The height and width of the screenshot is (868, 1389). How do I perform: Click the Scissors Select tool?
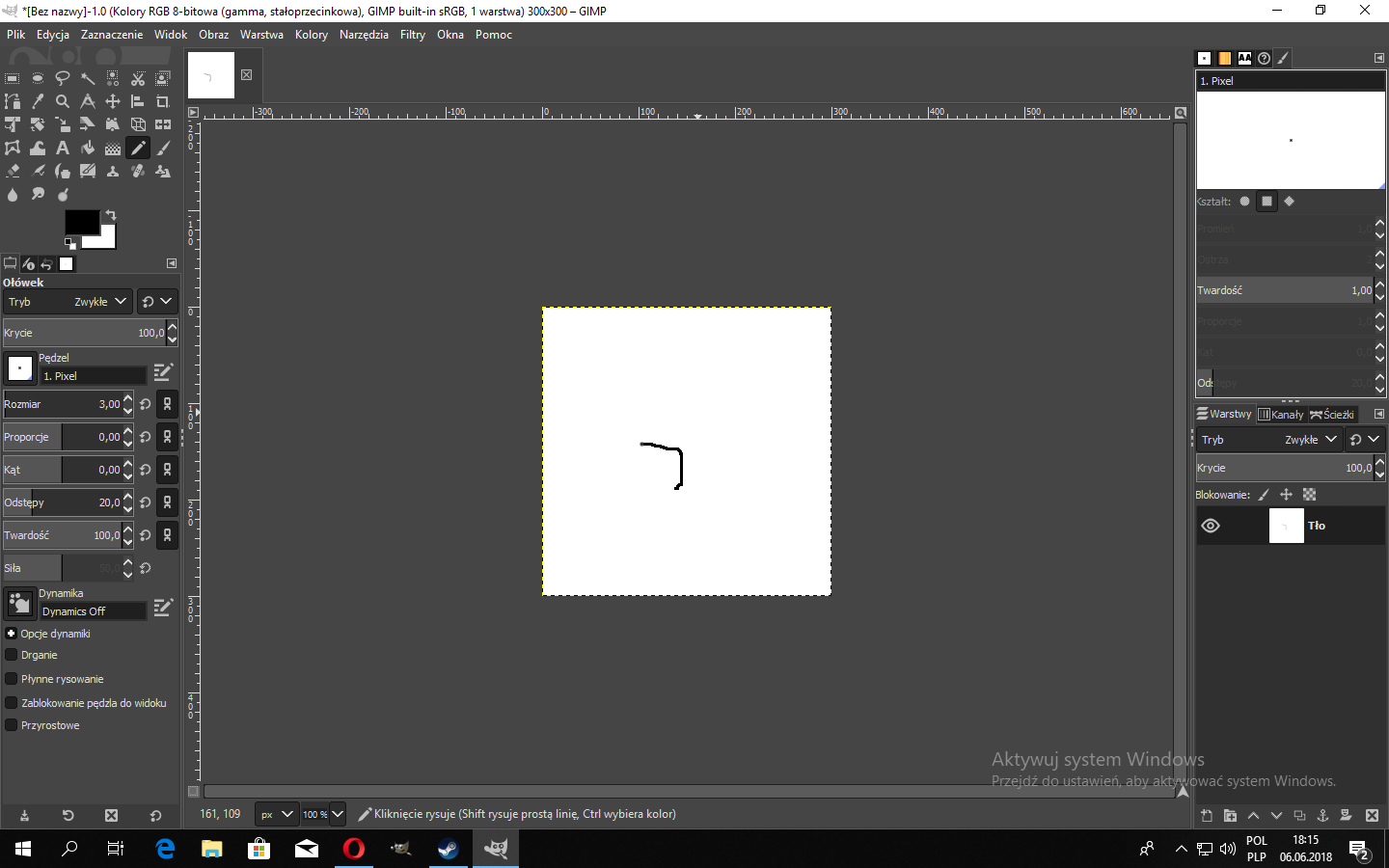(x=138, y=78)
